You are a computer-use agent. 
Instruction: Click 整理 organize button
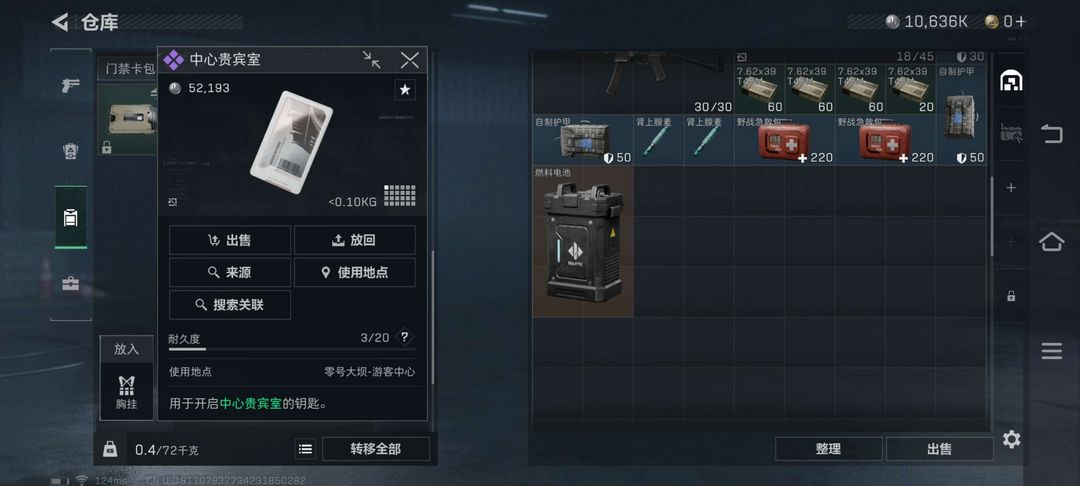pos(829,449)
